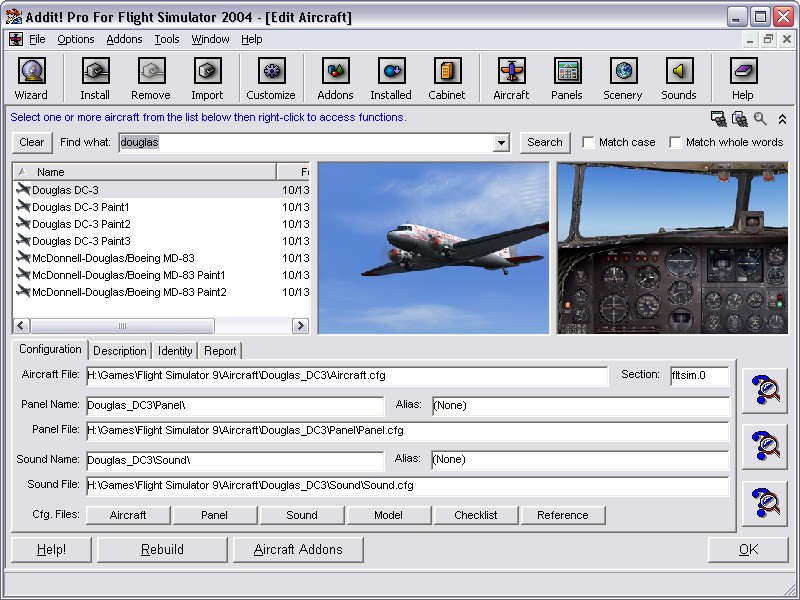Open the Customize gear toolbar icon
The width and height of the screenshot is (800, 600).
(271, 71)
